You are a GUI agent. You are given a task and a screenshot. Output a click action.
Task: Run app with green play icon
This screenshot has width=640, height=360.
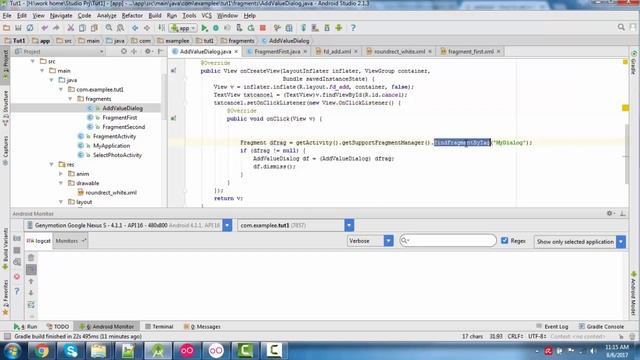pos(204,28)
